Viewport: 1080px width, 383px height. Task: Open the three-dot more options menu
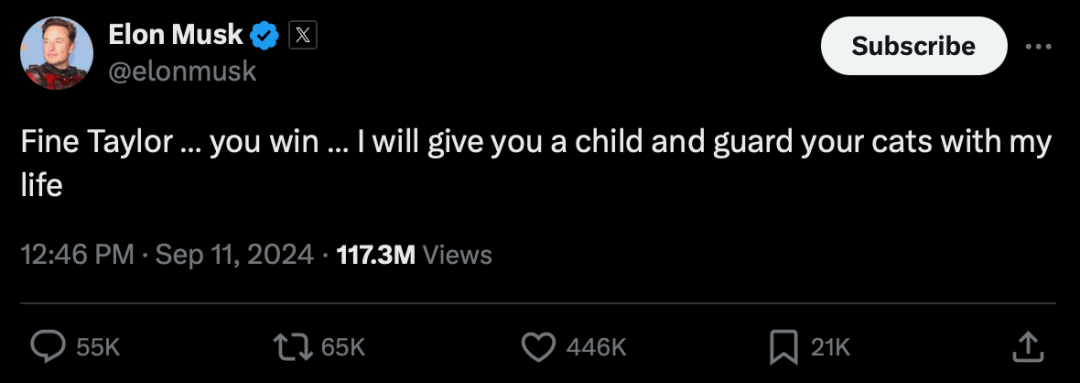tap(1039, 47)
